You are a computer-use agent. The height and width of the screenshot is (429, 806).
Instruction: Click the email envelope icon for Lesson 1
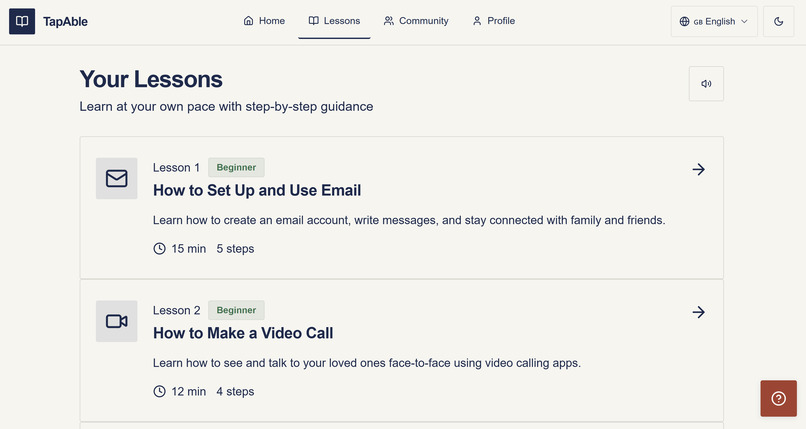pos(117,178)
